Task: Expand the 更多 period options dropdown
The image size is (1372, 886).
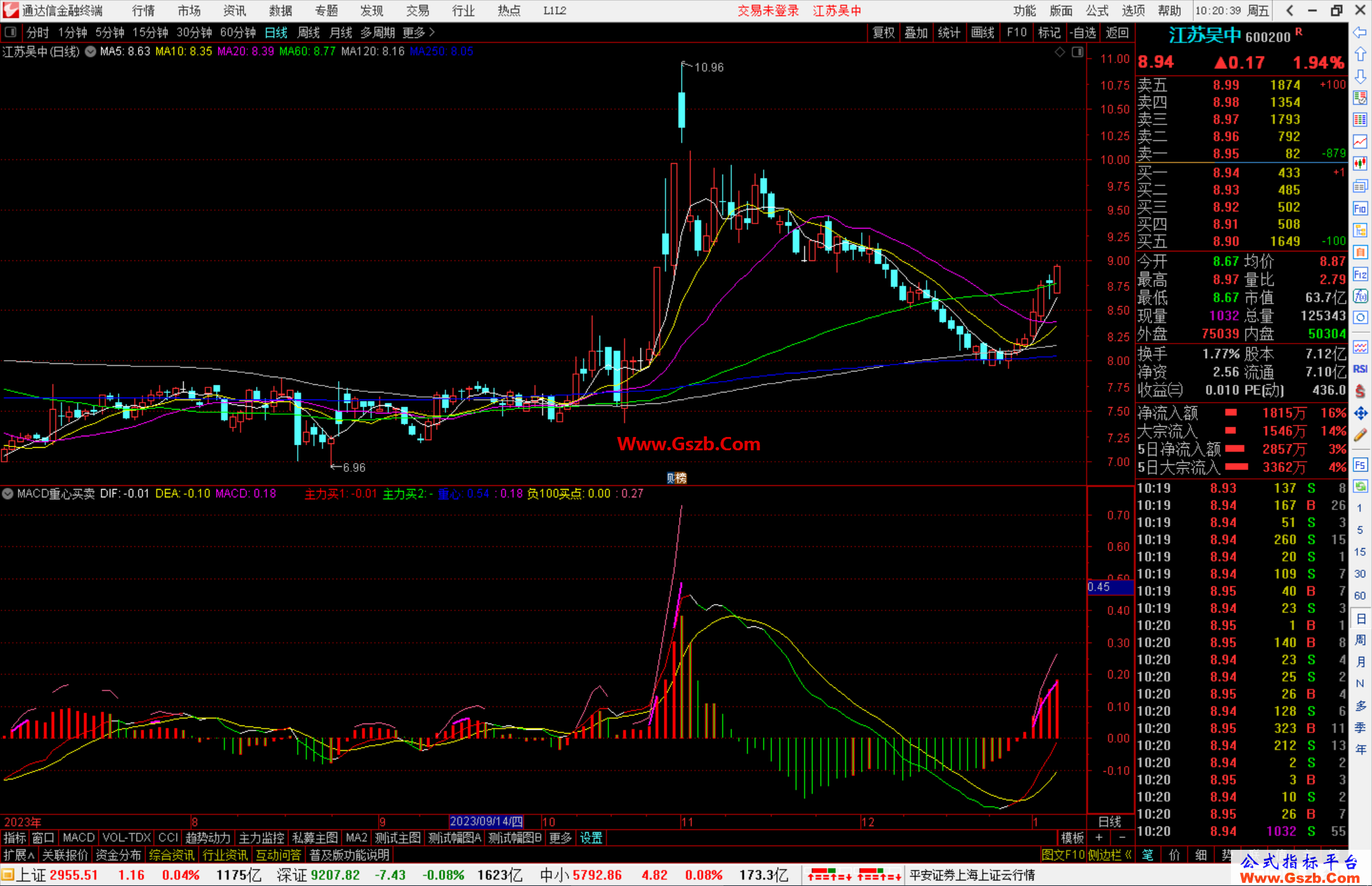Action: [x=419, y=32]
